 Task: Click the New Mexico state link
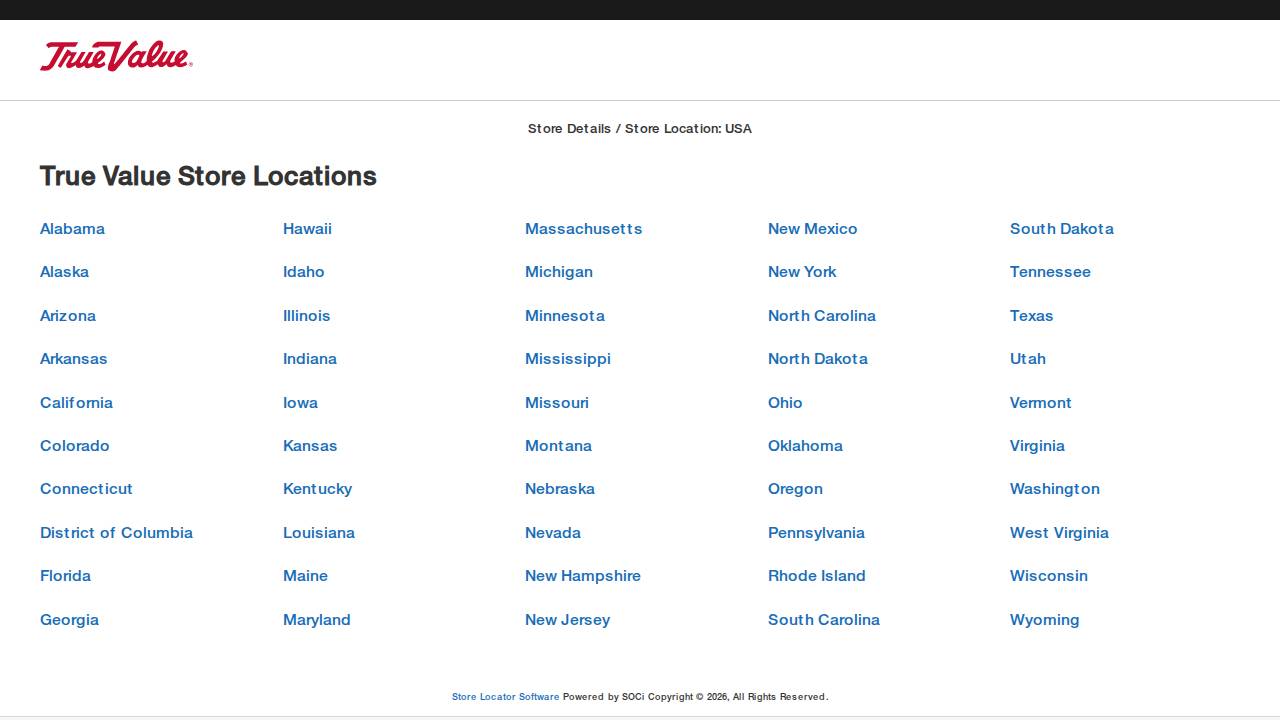(813, 228)
